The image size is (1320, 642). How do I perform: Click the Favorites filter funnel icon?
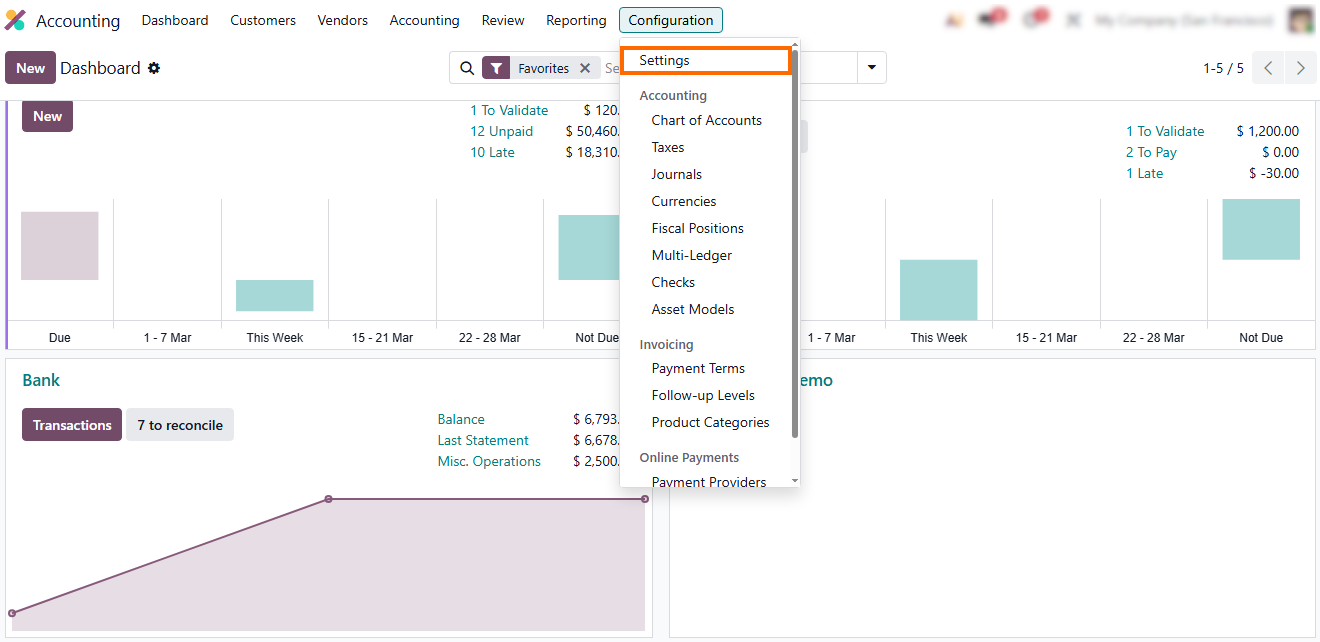496,68
